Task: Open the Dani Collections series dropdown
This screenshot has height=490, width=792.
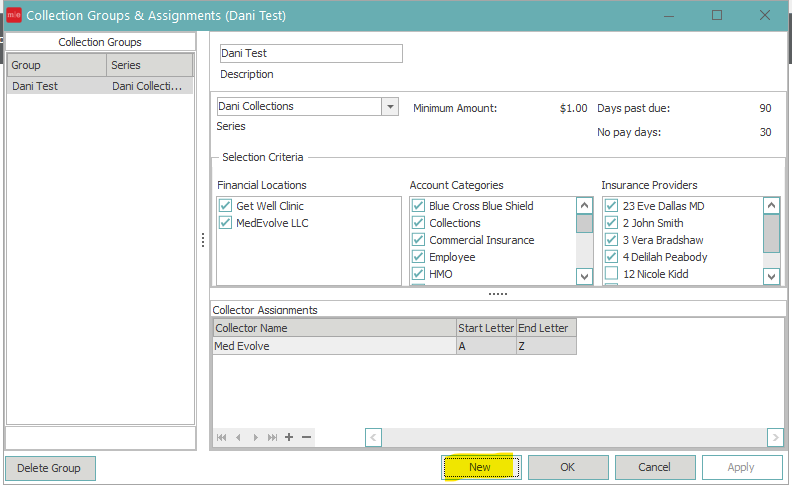Action: point(389,106)
